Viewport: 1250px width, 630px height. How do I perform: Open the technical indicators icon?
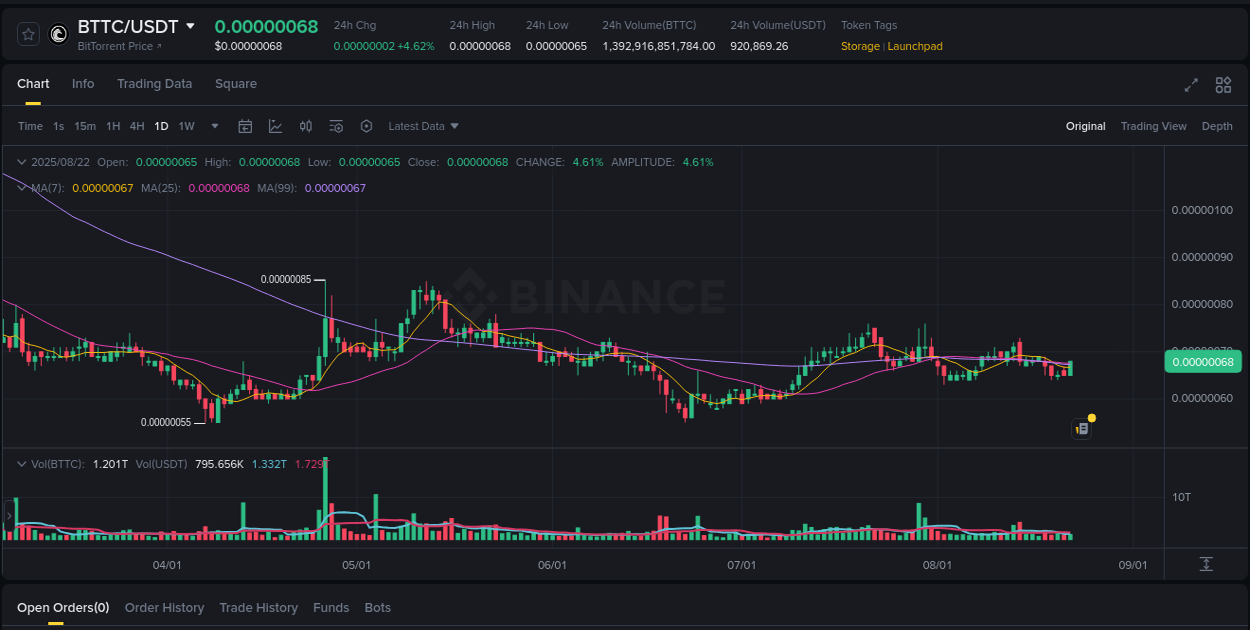coord(306,126)
